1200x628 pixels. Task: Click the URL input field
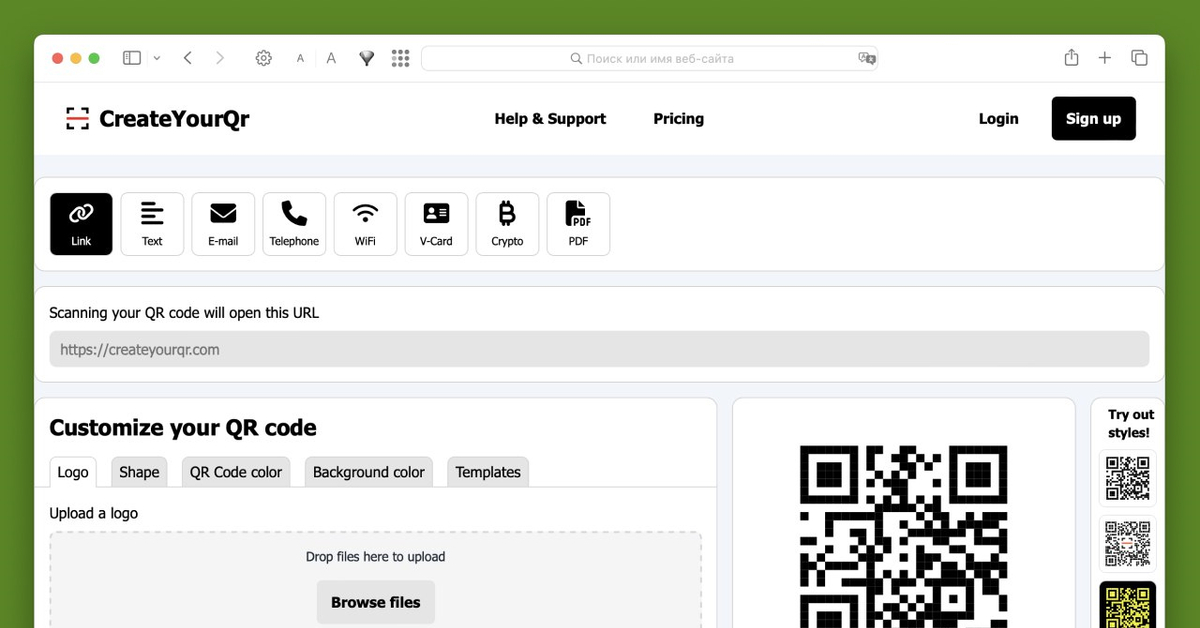pyautogui.click(x=599, y=349)
